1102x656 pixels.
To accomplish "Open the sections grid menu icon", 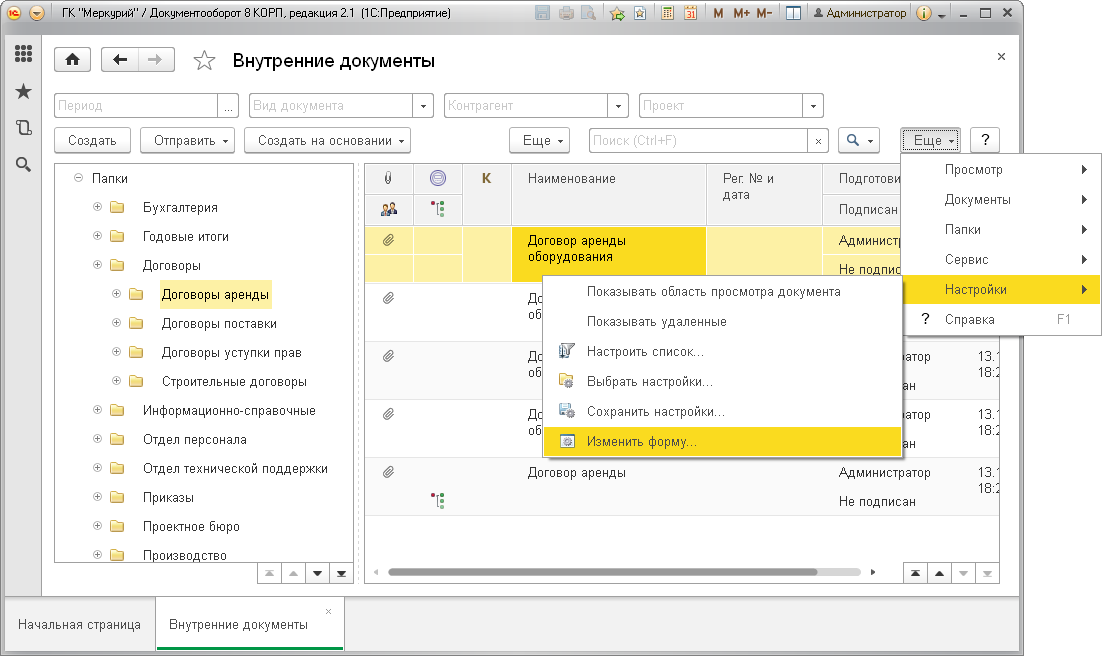I will [x=23, y=53].
